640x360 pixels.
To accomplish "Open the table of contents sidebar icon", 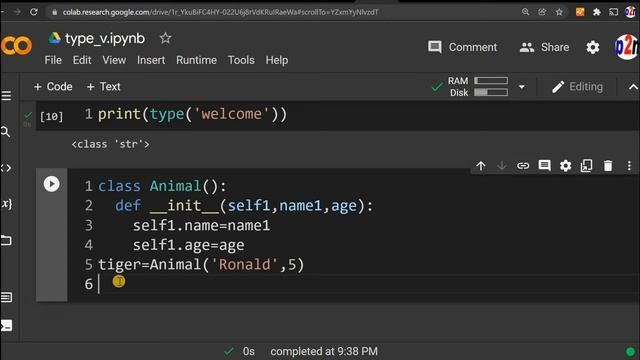I will click(x=6, y=96).
